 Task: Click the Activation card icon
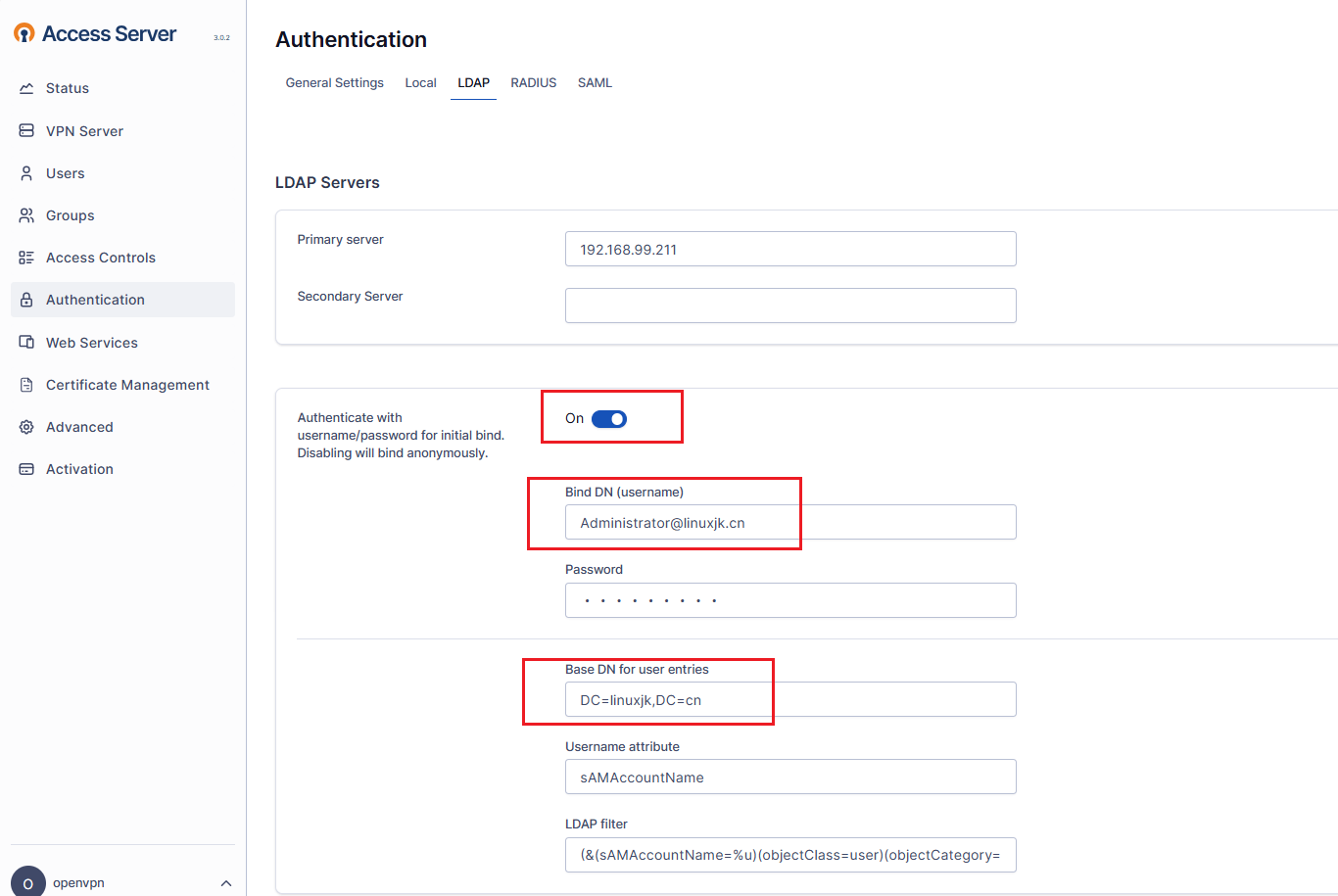coord(26,469)
